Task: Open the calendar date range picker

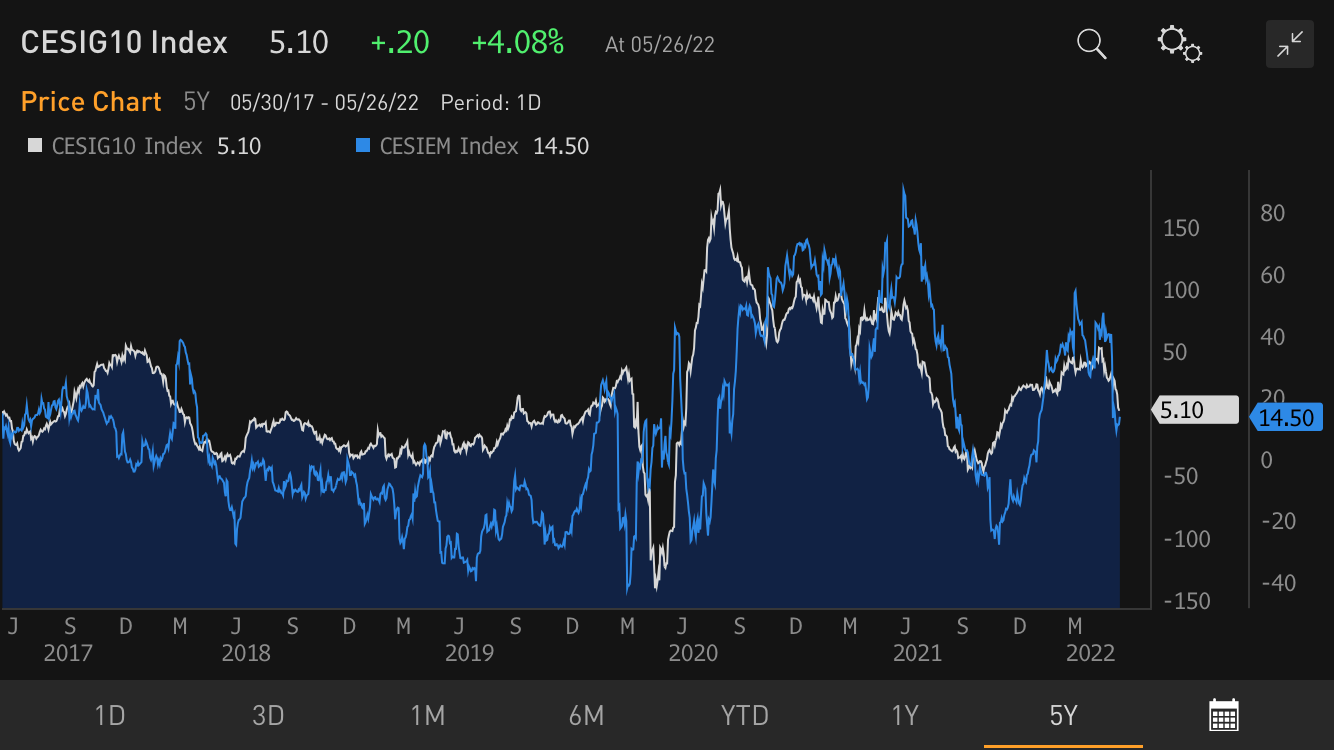Action: [1224, 715]
